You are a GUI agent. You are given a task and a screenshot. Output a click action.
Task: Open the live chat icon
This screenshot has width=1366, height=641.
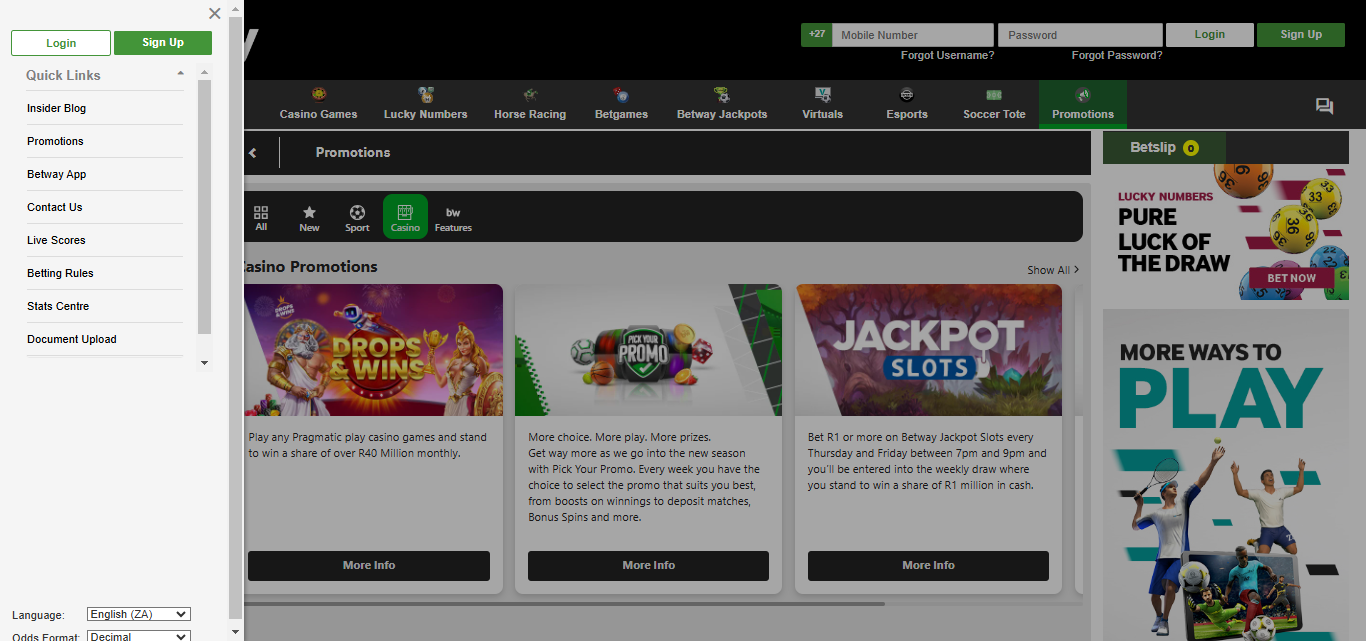[1324, 106]
